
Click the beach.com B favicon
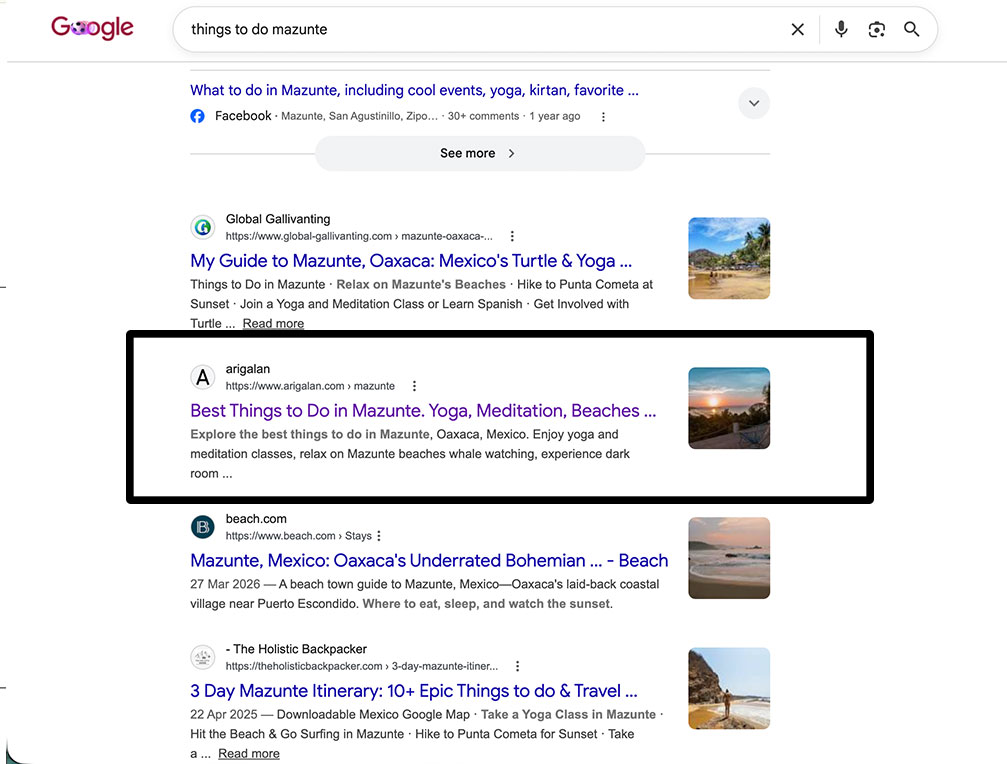tap(202, 527)
